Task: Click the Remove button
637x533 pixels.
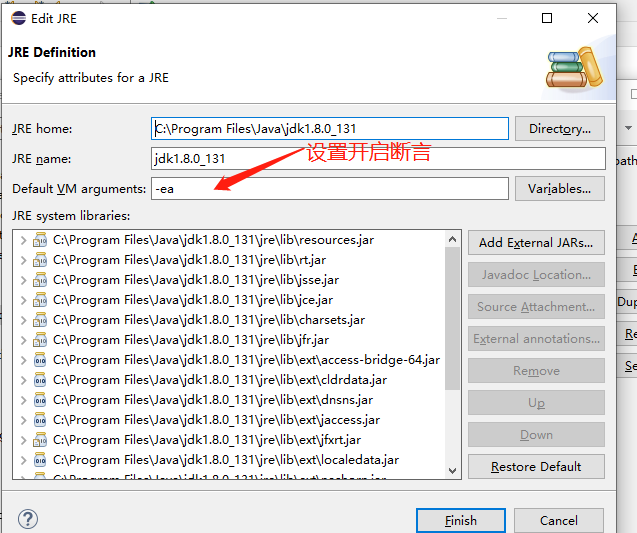Action: pyautogui.click(x=536, y=370)
